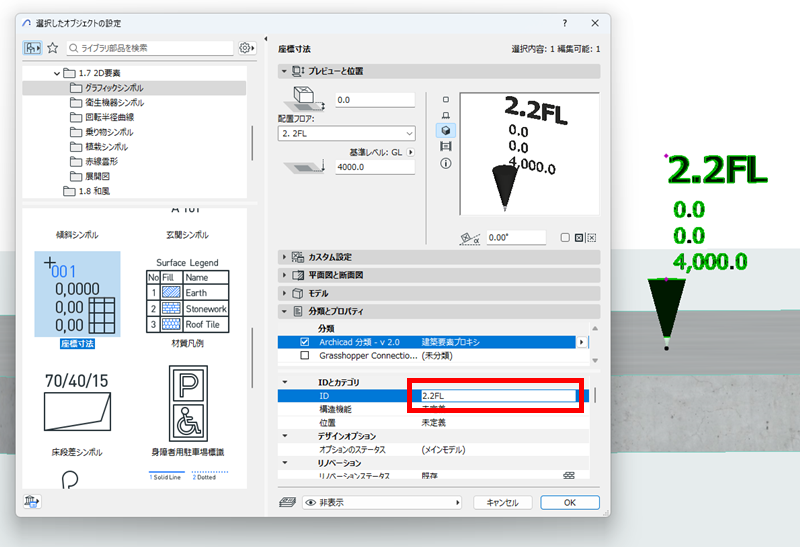Close the object settings dialog
The height and width of the screenshot is (547, 800).
point(595,23)
